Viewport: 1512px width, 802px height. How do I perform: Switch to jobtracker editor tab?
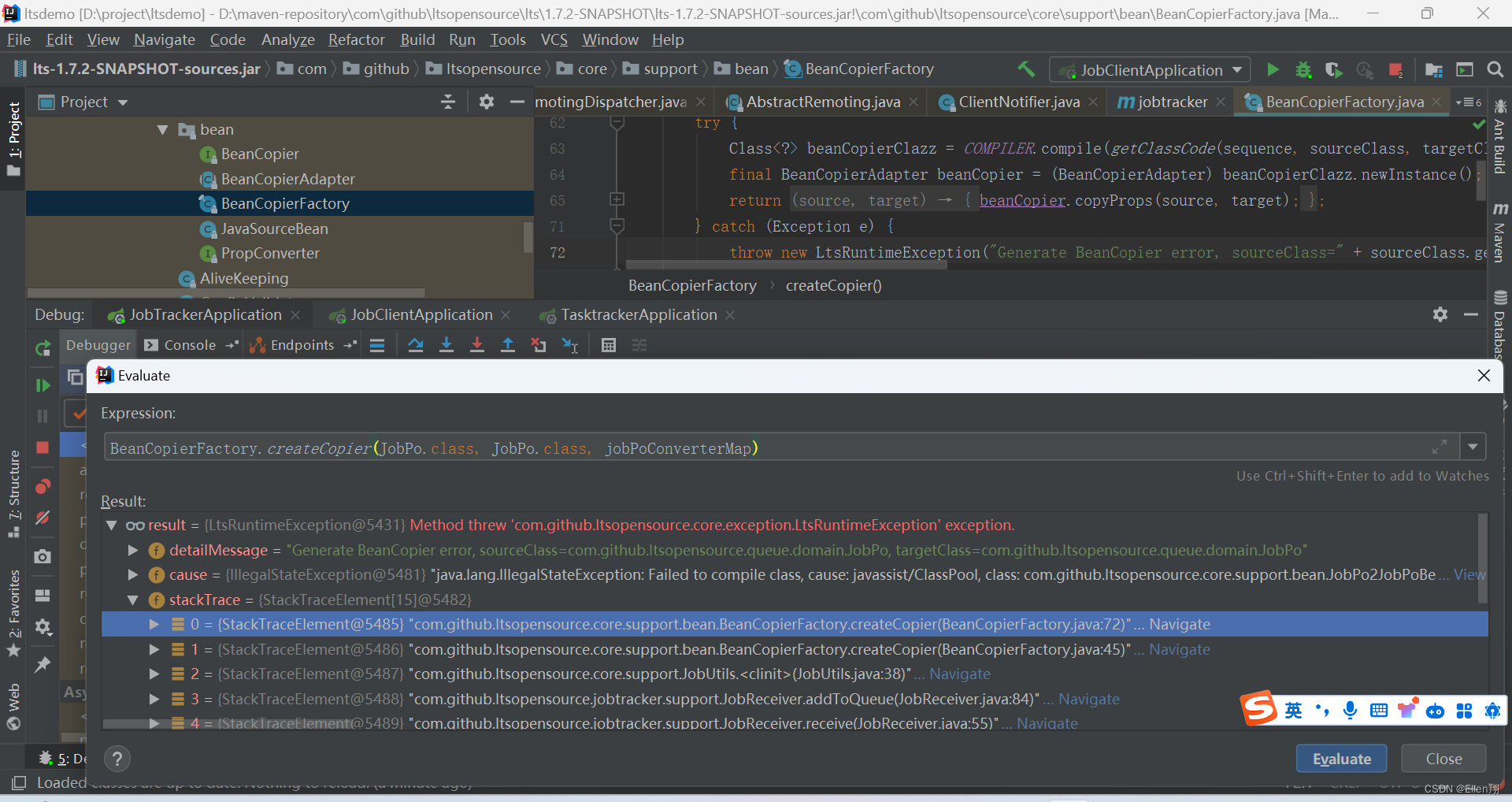click(x=1172, y=102)
